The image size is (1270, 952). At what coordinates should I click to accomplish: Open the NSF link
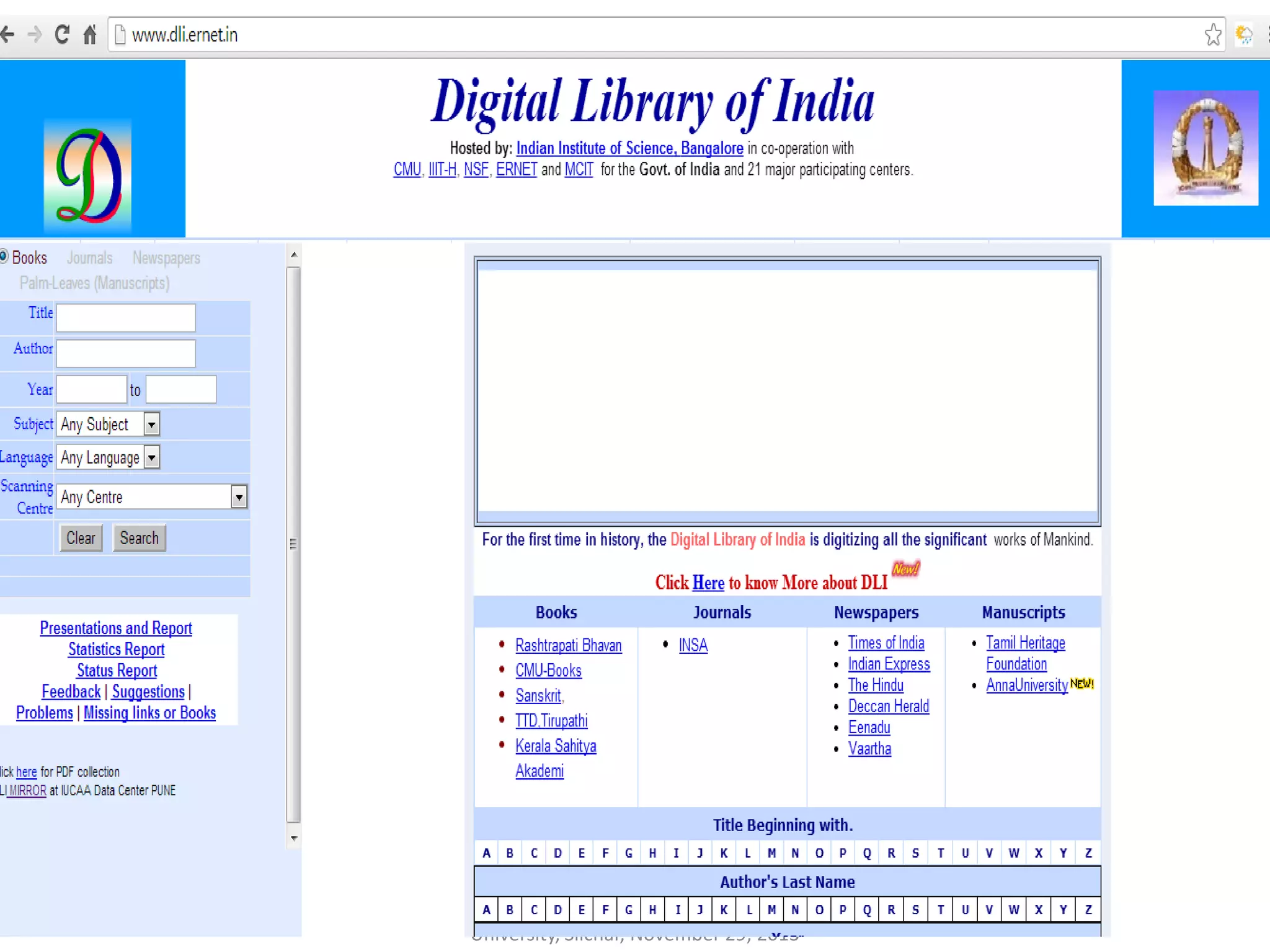[x=476, y=169]
